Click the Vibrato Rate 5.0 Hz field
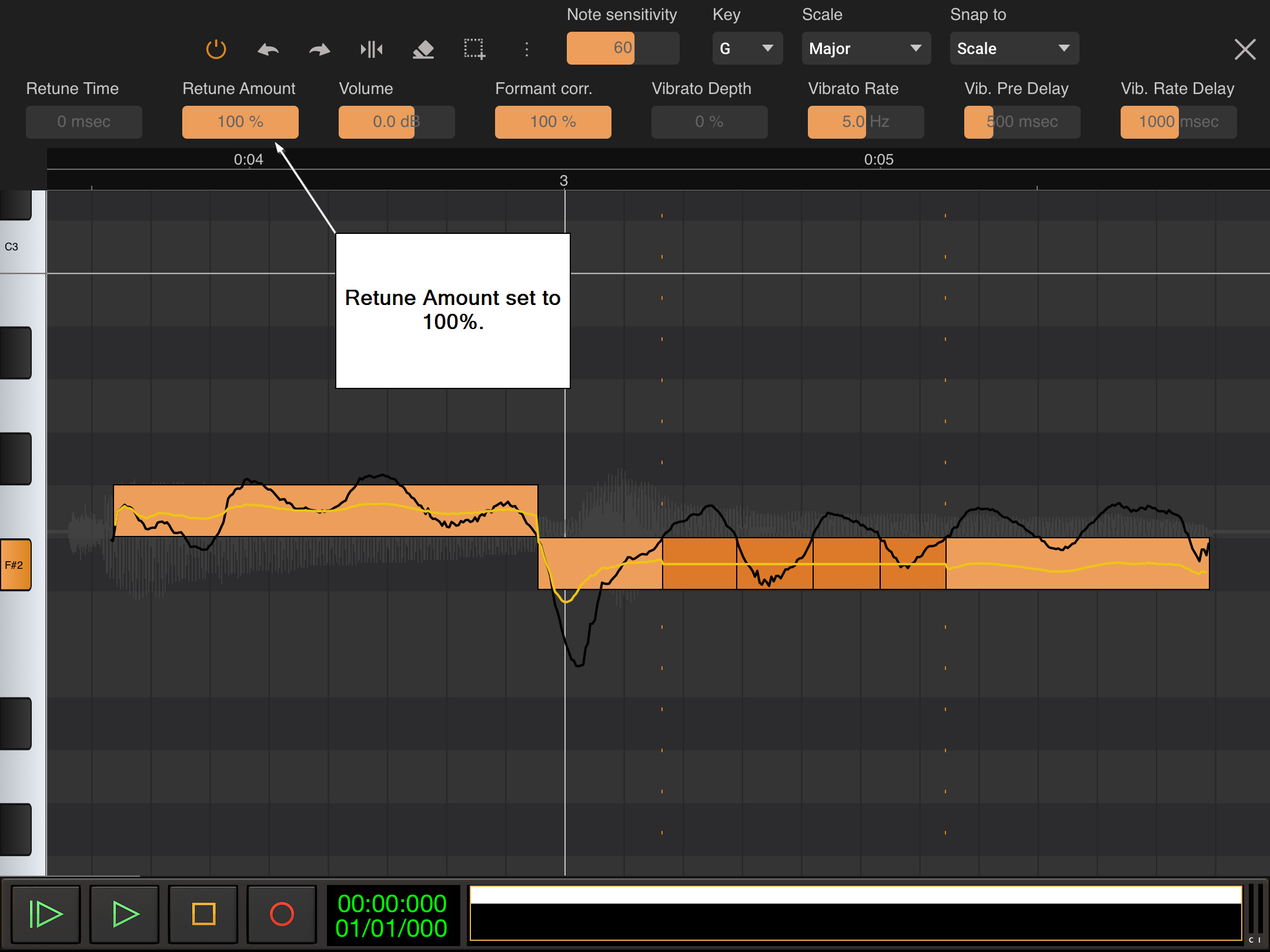Viewport: 1270px width, 952px height. pos(865,122)
